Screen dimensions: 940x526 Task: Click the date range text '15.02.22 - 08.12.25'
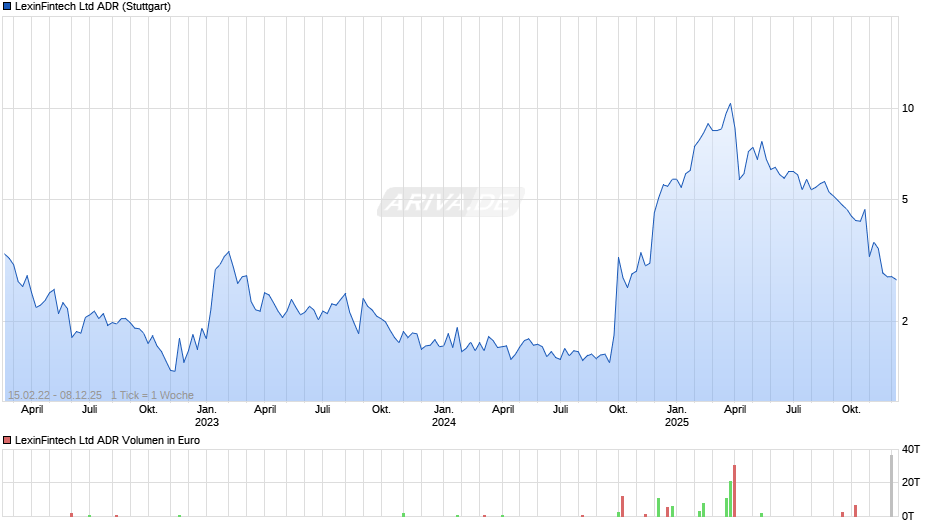55,395
